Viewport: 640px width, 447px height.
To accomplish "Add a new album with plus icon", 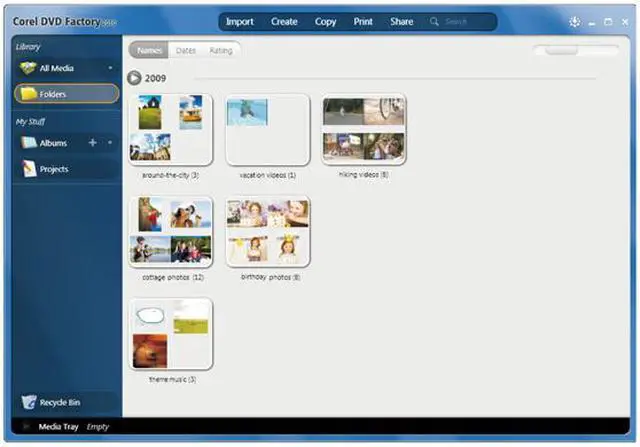I will pos(93,142).
